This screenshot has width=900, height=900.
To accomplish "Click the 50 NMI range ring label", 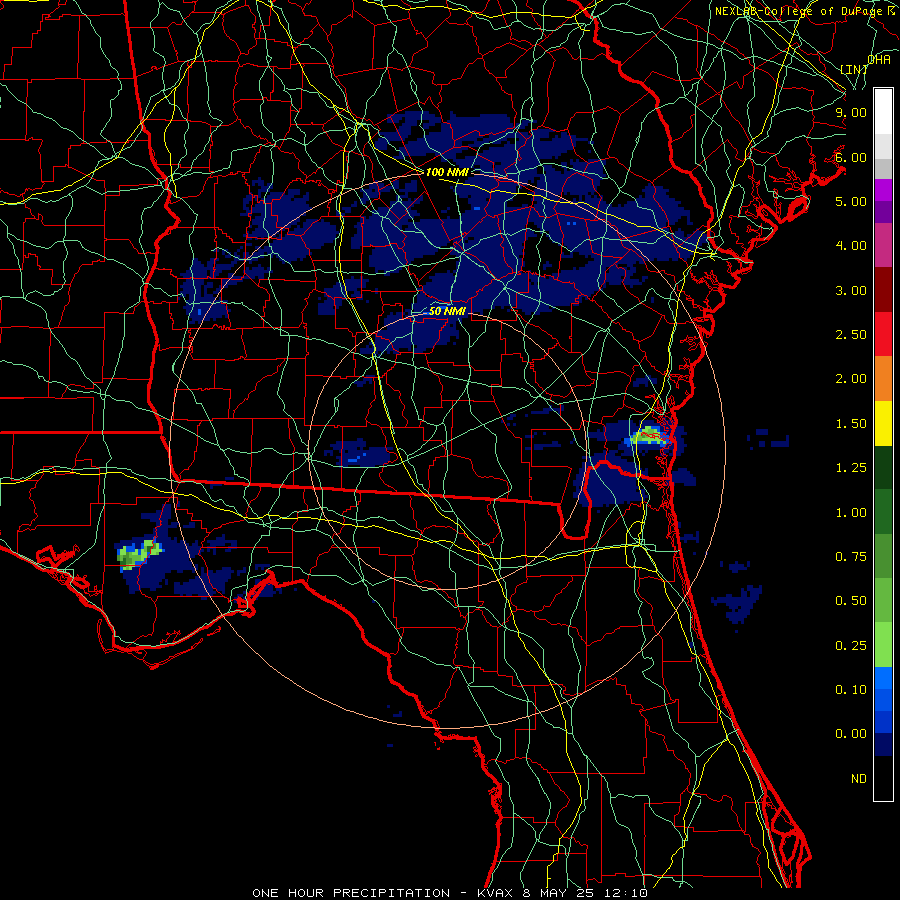I will [x=447, y=312].
